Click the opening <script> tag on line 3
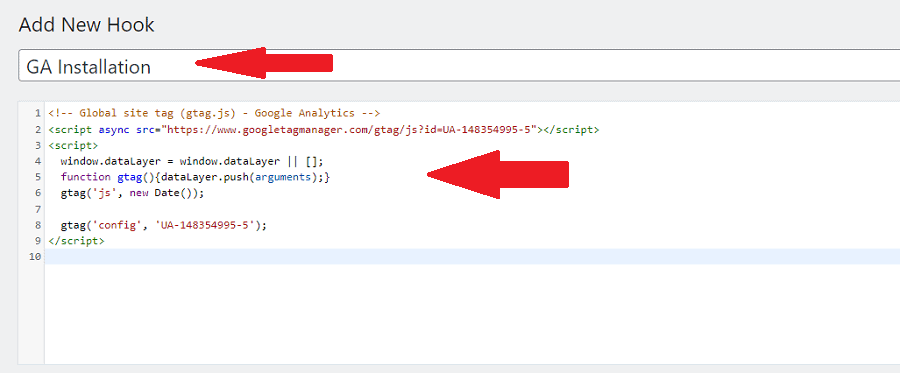The image size is (900, 373). 73,145
